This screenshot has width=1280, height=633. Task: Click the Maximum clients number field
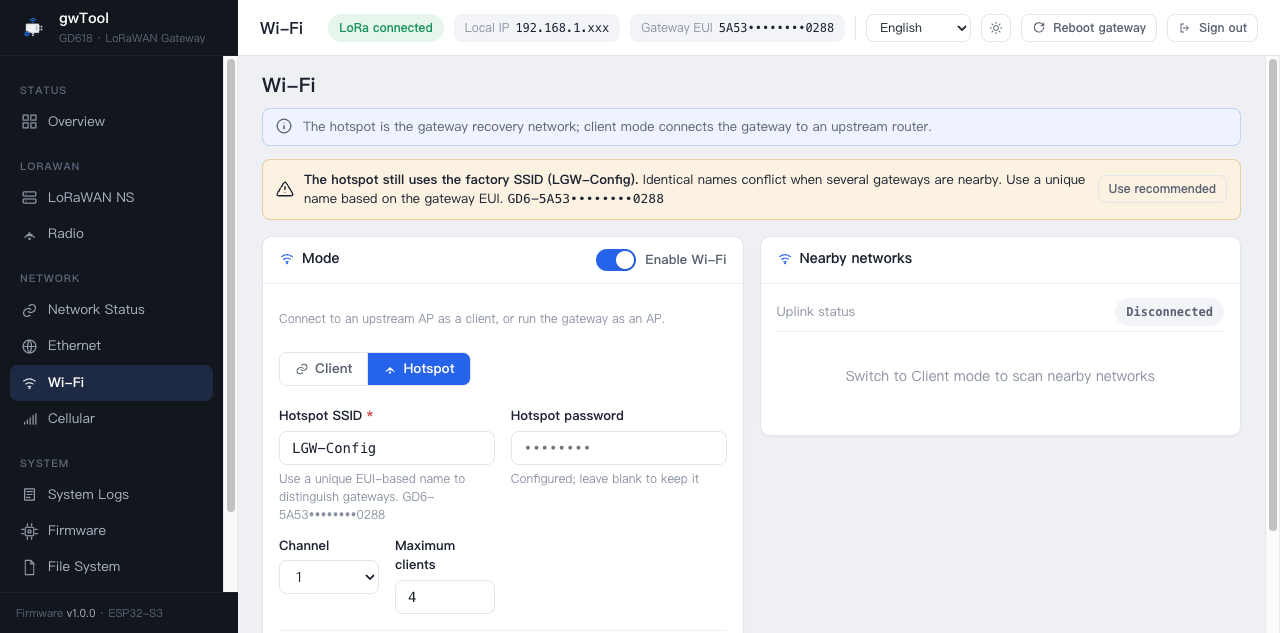445,597
